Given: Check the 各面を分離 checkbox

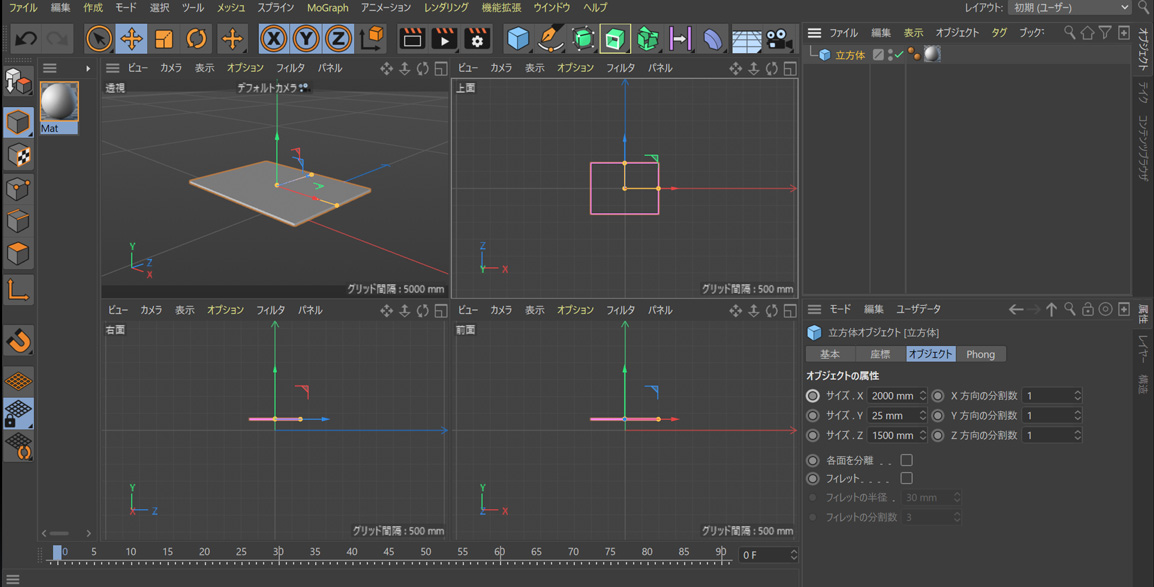Looking at the screenshot, I should pyautogui.click(x=906, y=460).
